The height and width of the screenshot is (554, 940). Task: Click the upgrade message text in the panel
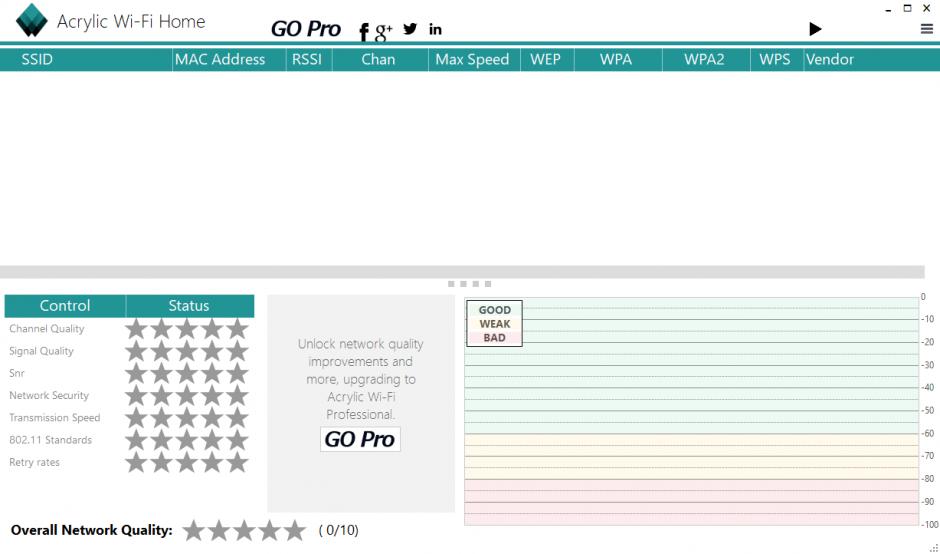(361, 379)
